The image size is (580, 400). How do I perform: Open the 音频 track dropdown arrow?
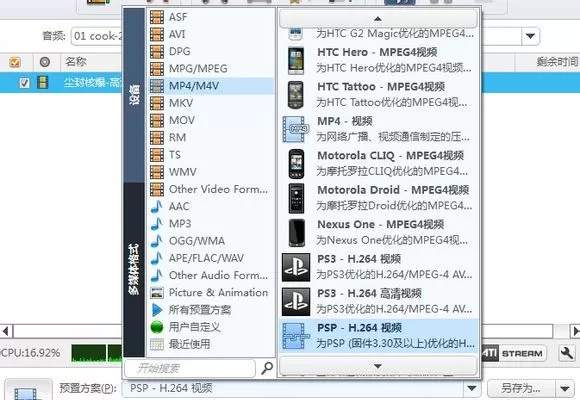[530, 36]
